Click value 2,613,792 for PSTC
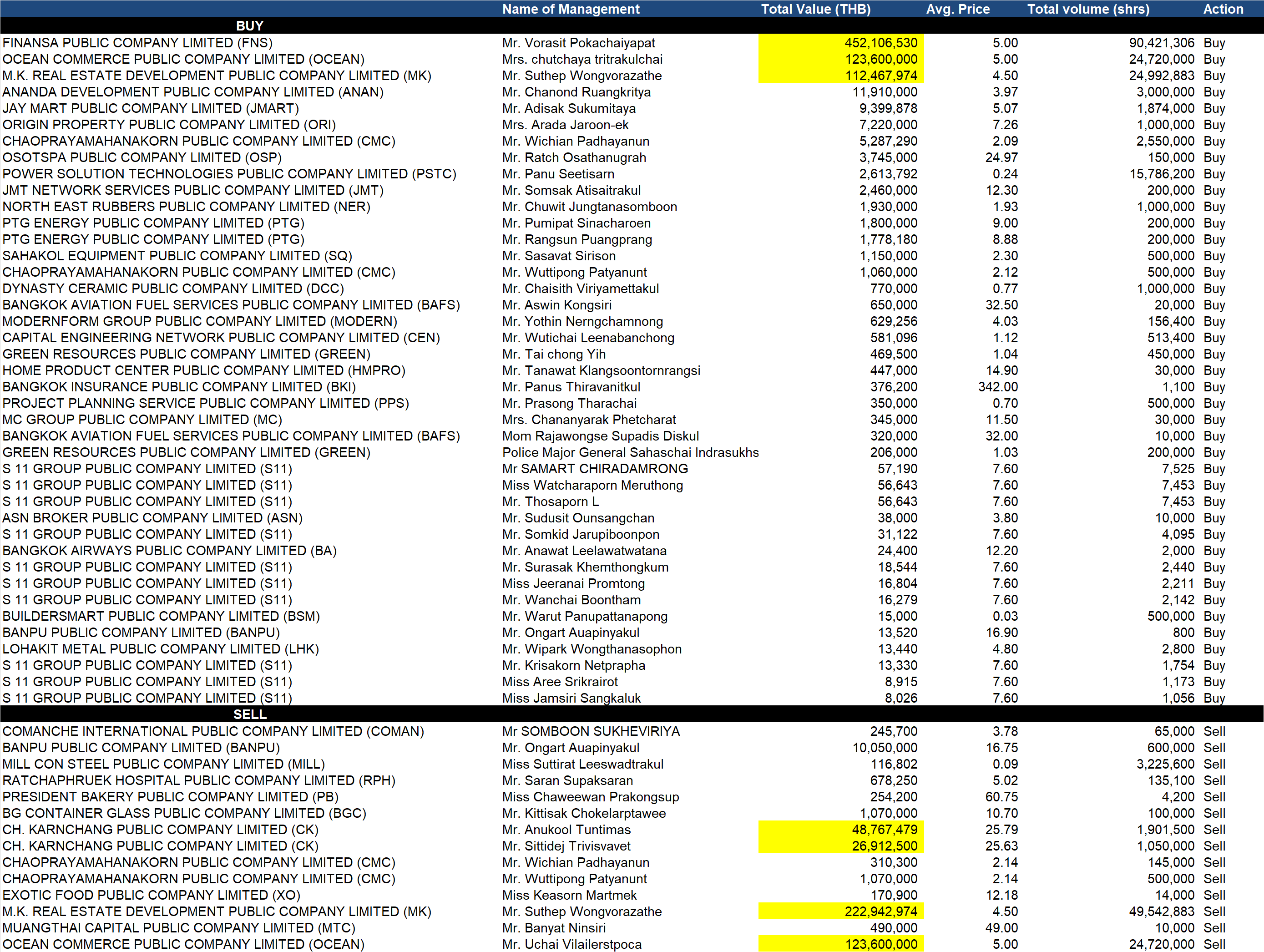Screen dimensions: 1264x952 pos(888,174)
